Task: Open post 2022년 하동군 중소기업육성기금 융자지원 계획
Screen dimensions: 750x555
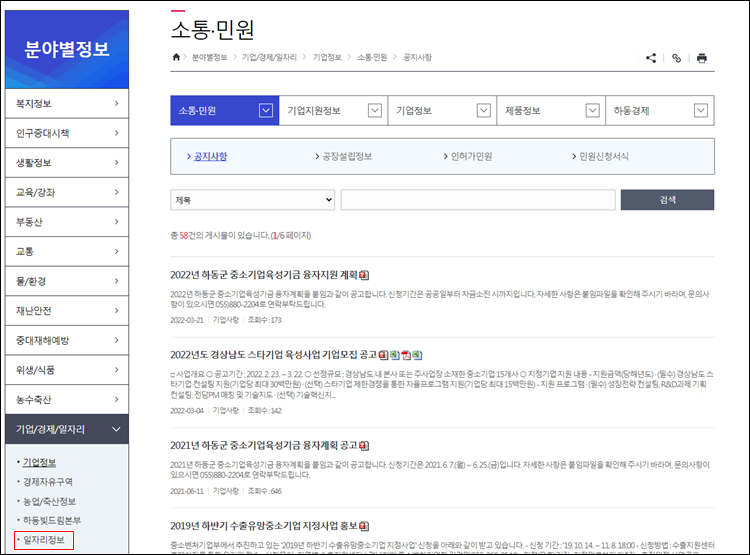Action: [264, 275]
